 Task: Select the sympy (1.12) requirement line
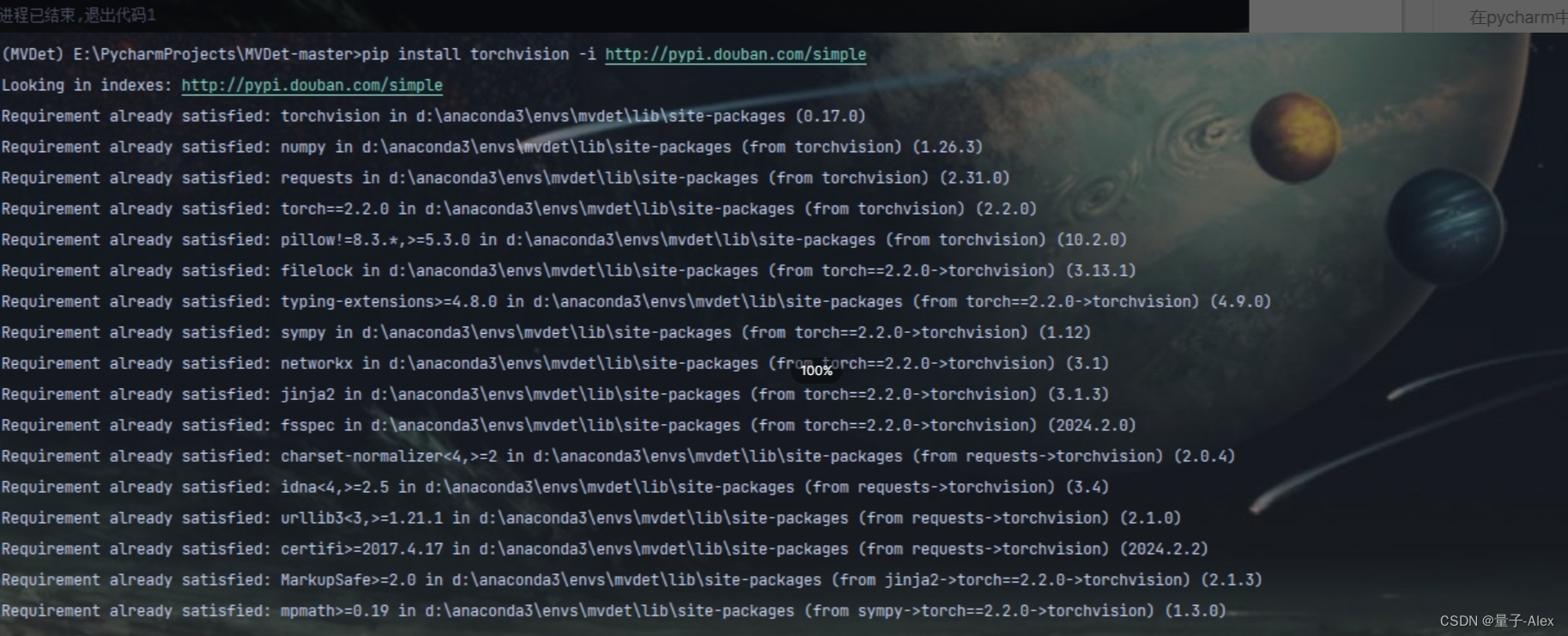coord(546,332)
